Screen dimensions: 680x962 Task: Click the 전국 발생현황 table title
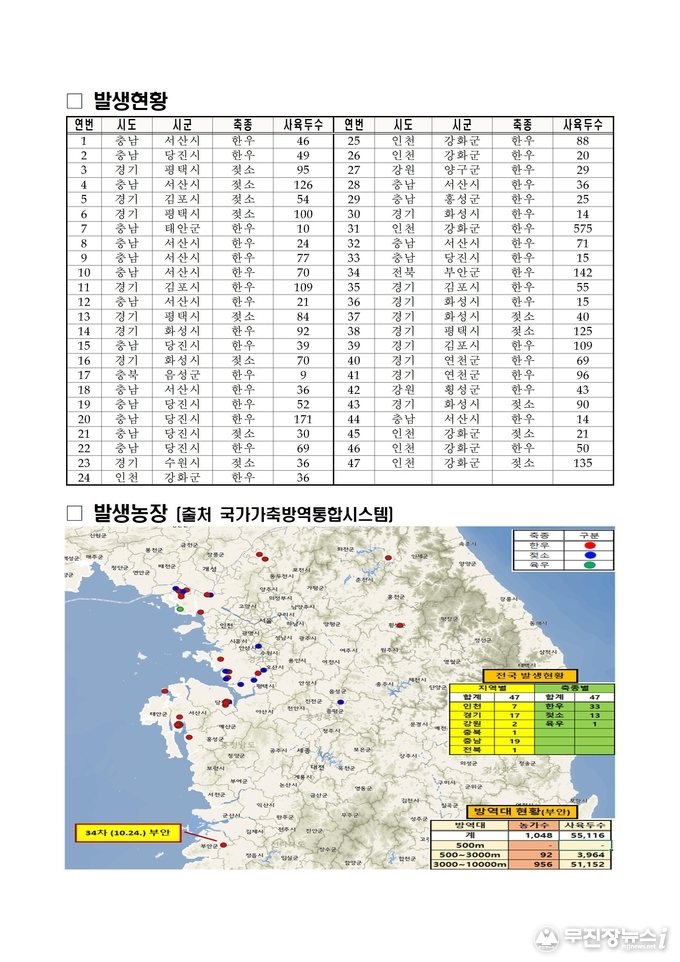pos(530,675)
